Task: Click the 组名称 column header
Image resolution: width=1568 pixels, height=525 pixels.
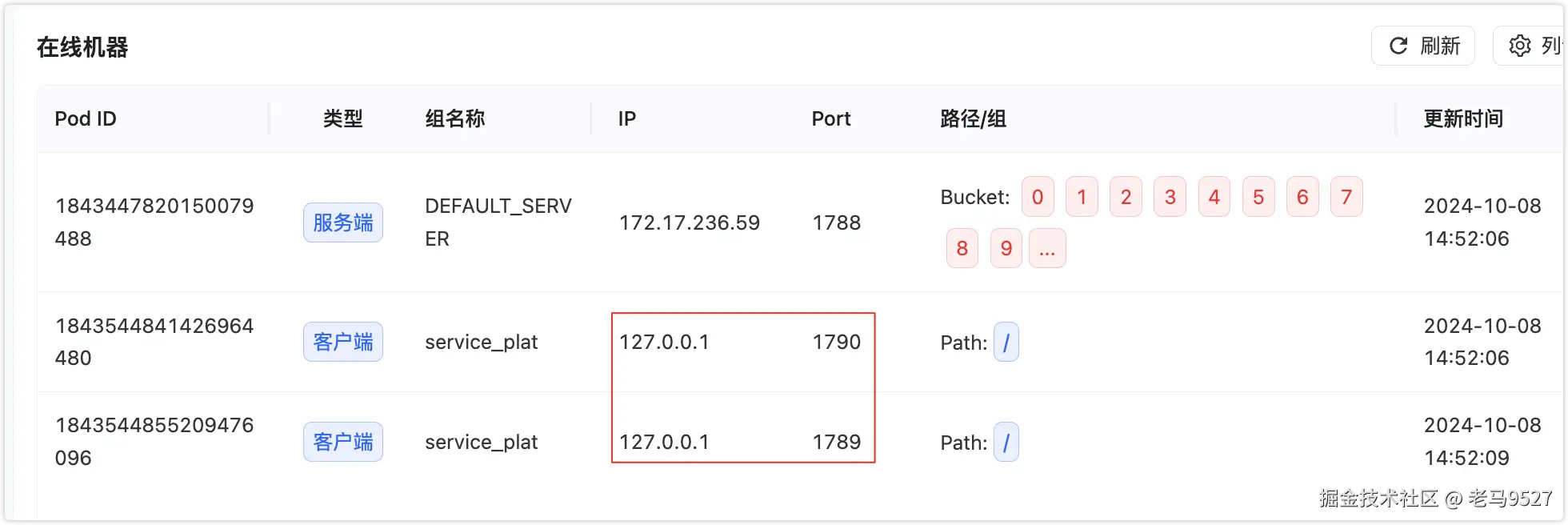Action: [x=455, y=118]
